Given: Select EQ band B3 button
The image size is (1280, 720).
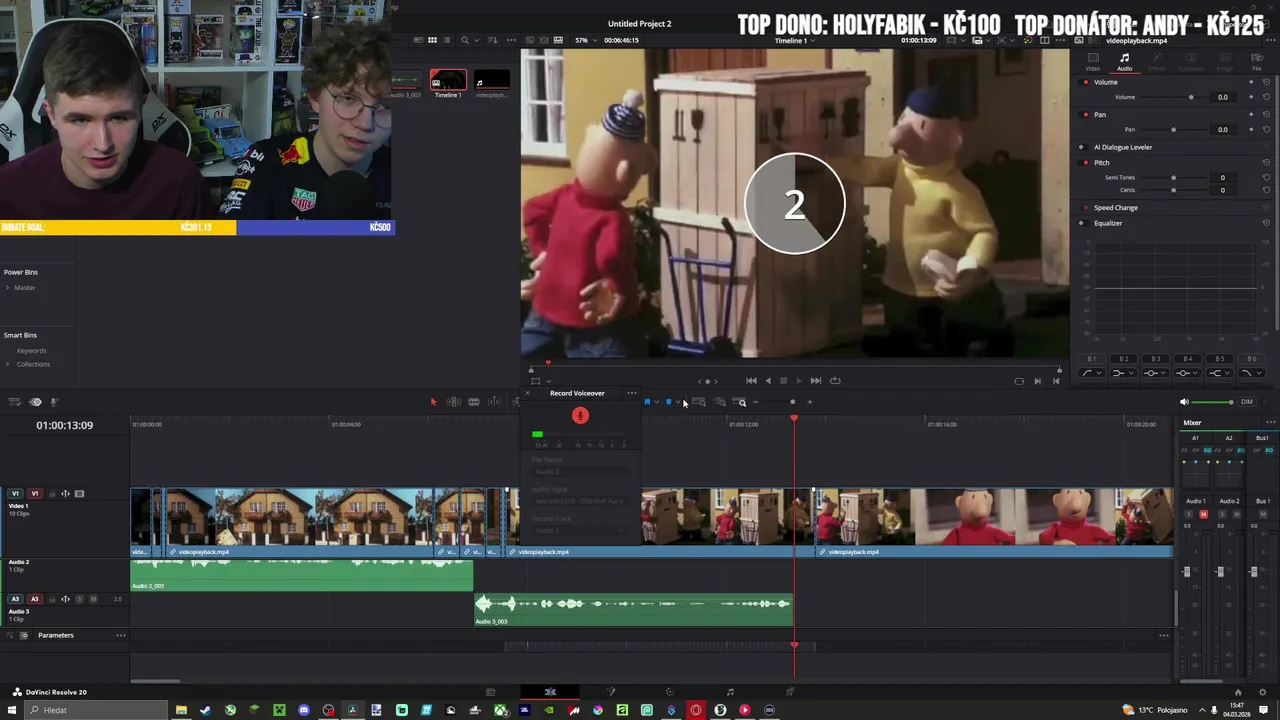Looking at the screenshot, I should coord(1156,359).
